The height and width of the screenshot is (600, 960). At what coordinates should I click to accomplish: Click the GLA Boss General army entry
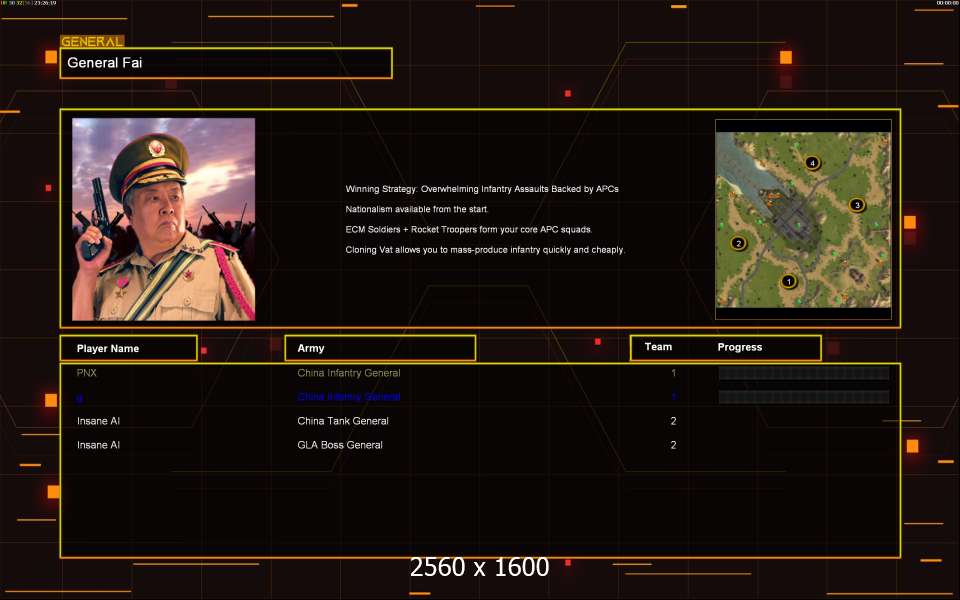[340, 445]
